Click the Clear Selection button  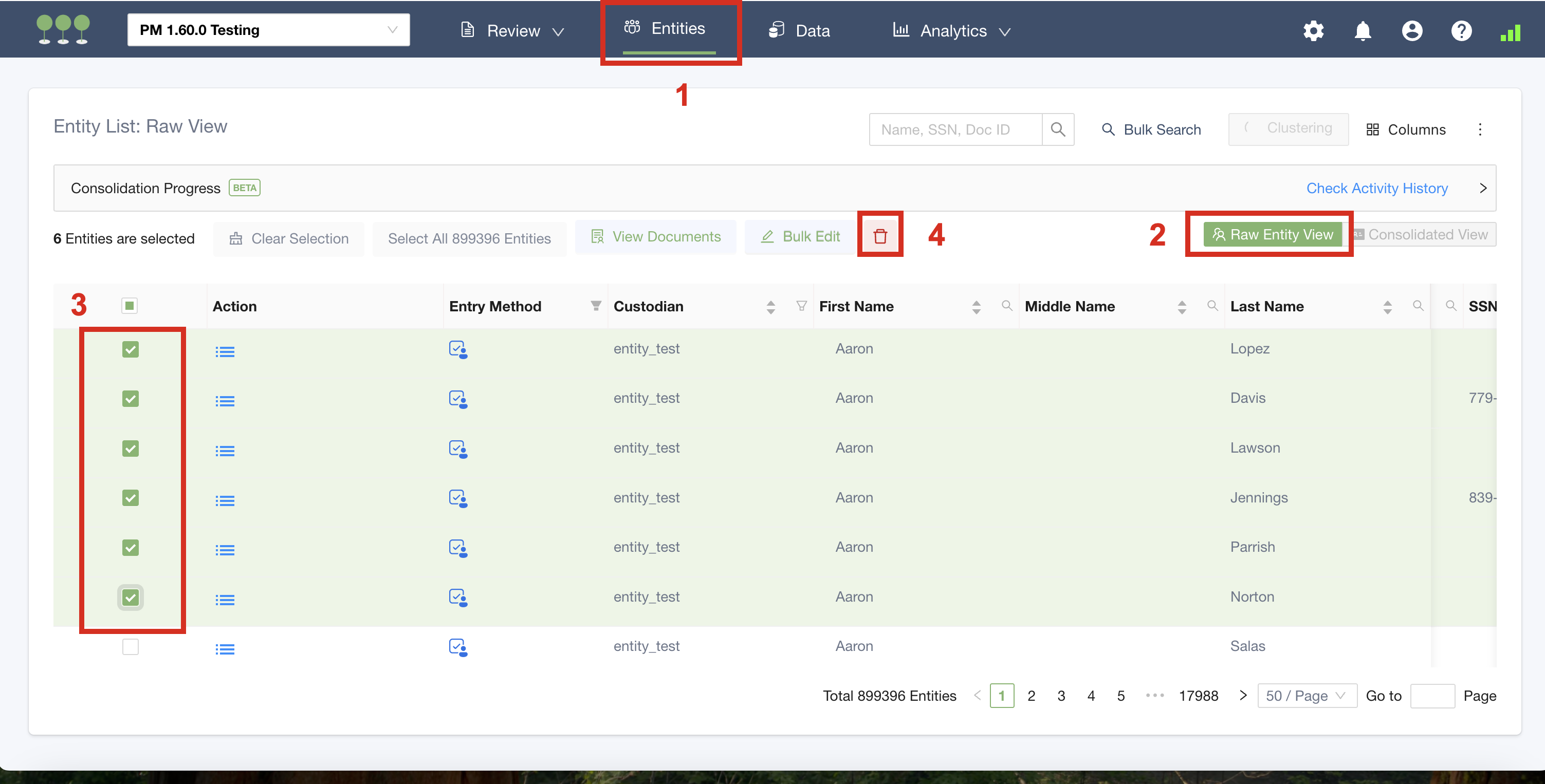[288, 238]
